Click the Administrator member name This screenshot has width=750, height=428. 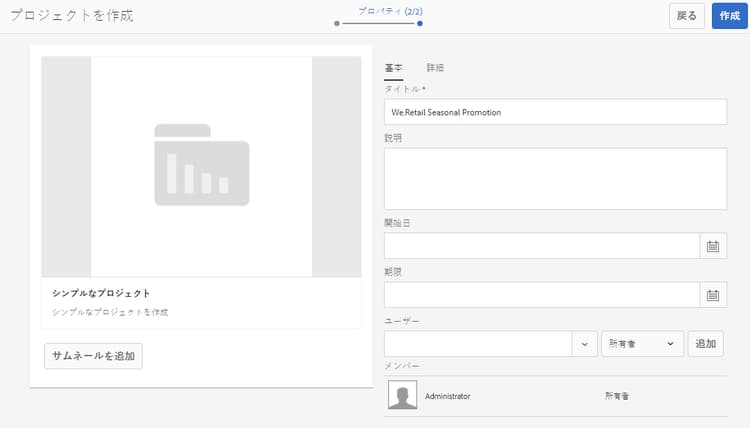448,396
